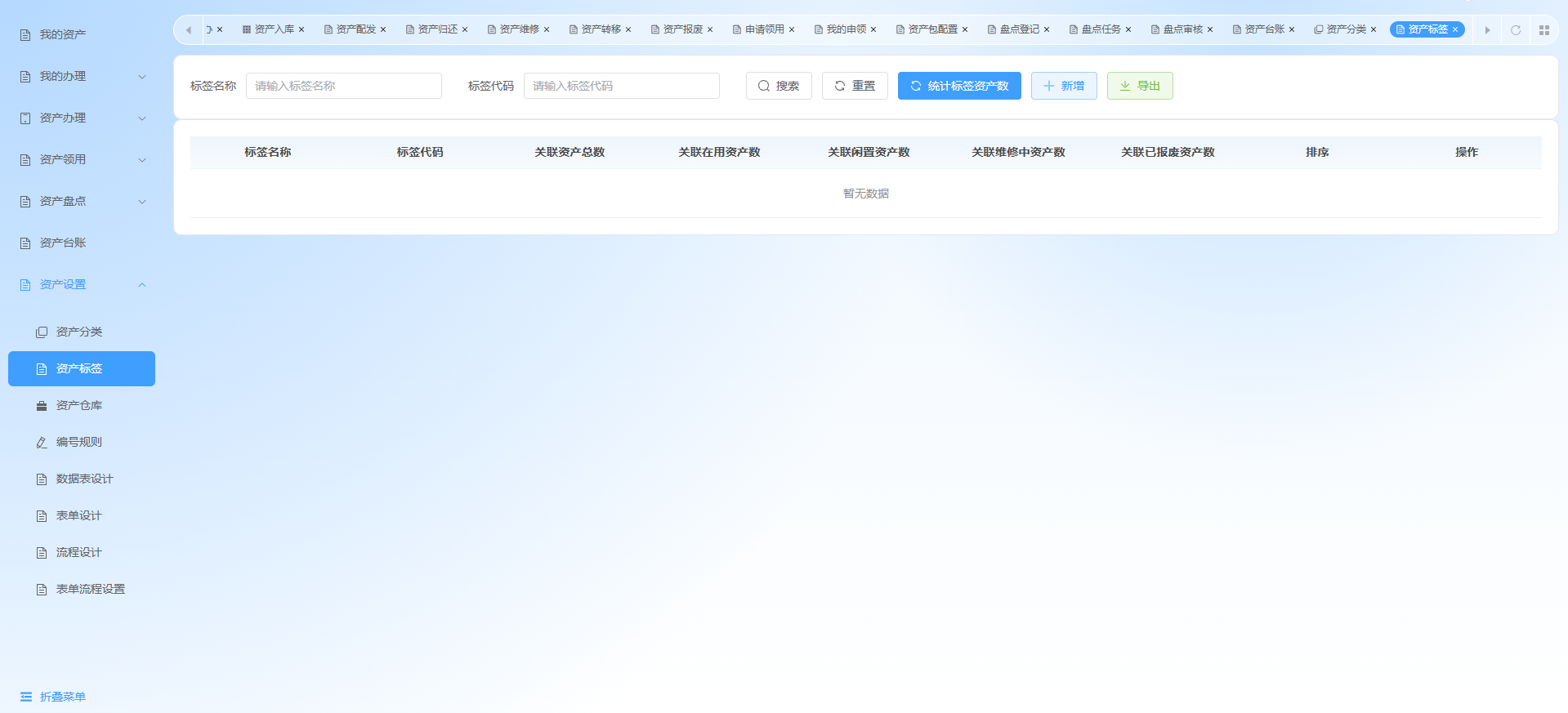Select 资产标签 in the sidebar submenu

(82, 368)
